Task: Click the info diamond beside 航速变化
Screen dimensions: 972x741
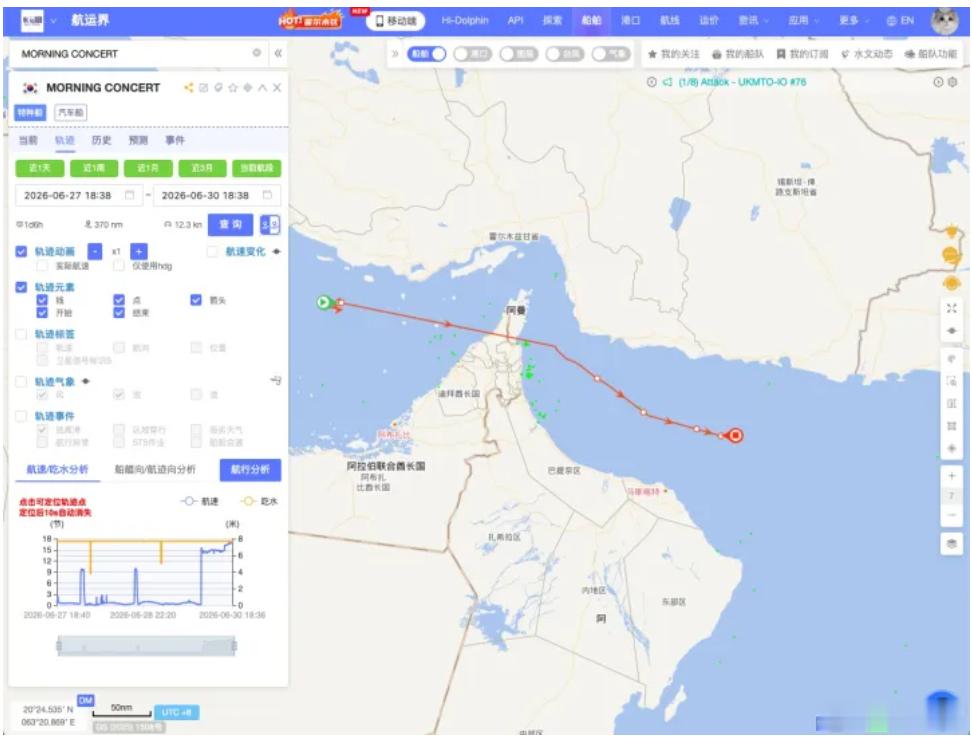Action: (x=276, y=251)
